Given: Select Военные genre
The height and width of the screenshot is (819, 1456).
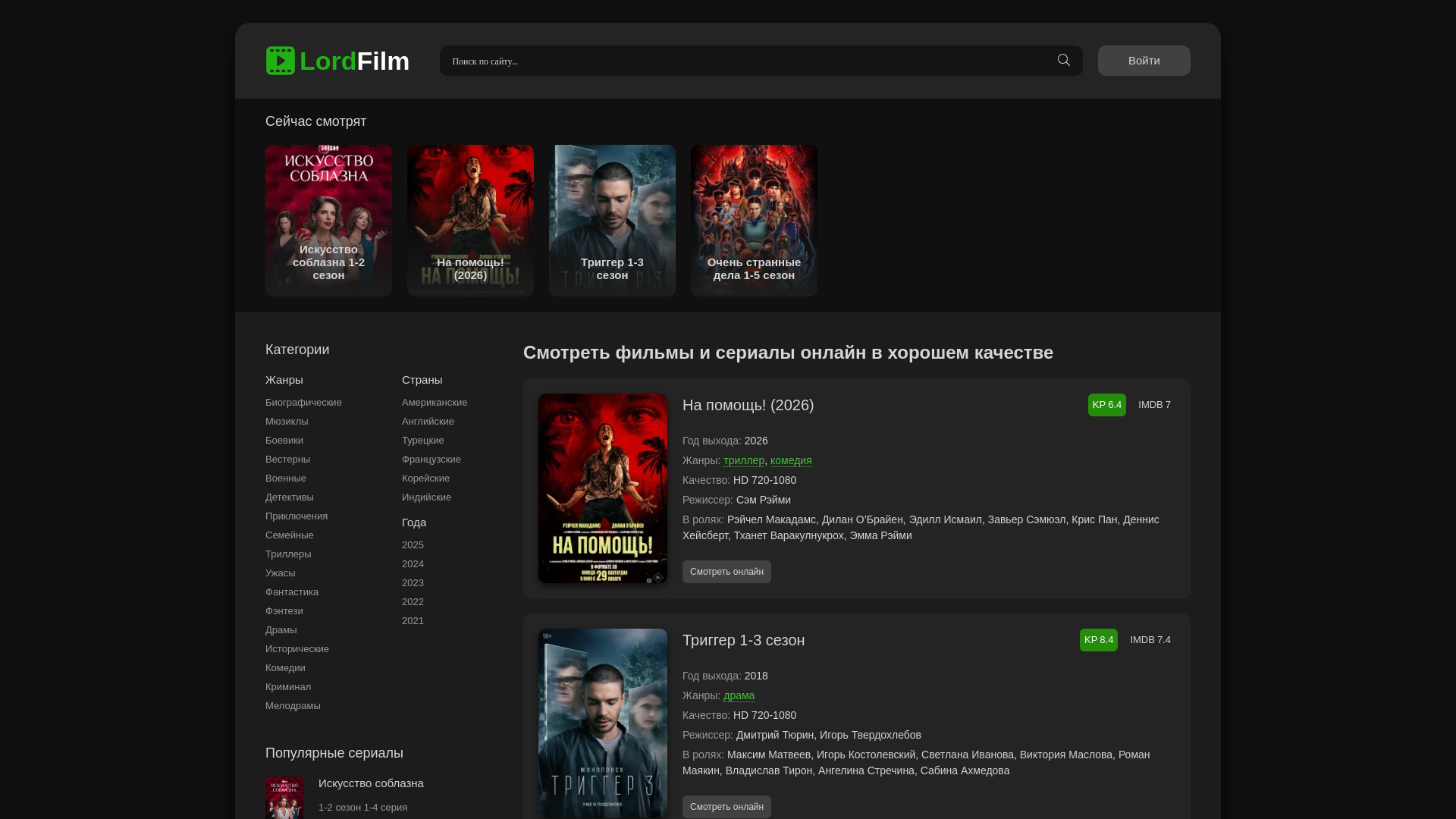Looking at the screenshot, I should 286,479.
